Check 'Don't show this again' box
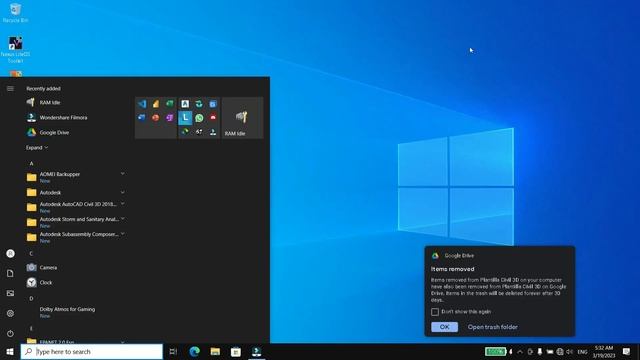This screenshot has height=360, width=640. 435,312
